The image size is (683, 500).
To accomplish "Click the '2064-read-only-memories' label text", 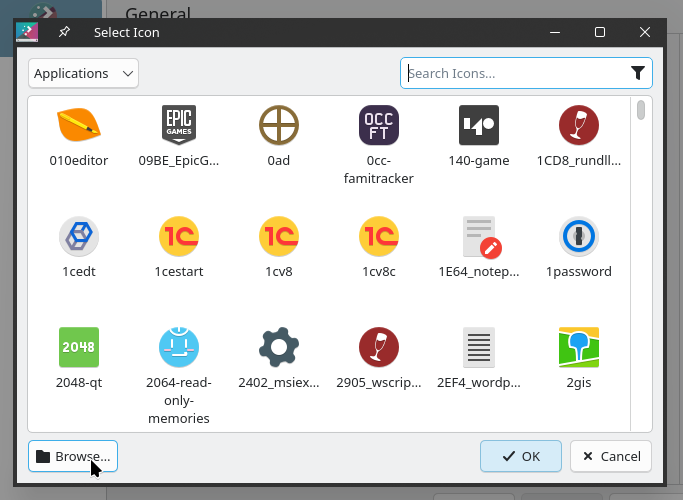I will coord(179,400).
